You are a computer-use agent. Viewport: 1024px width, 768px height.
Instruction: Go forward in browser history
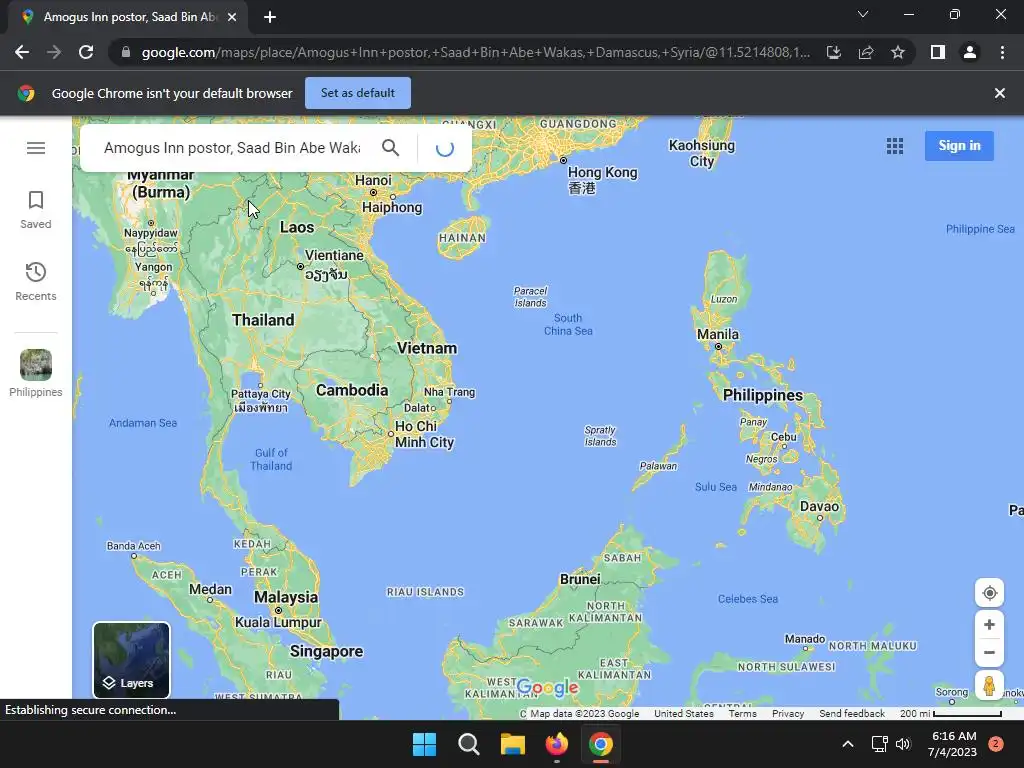tap(54, 52)
